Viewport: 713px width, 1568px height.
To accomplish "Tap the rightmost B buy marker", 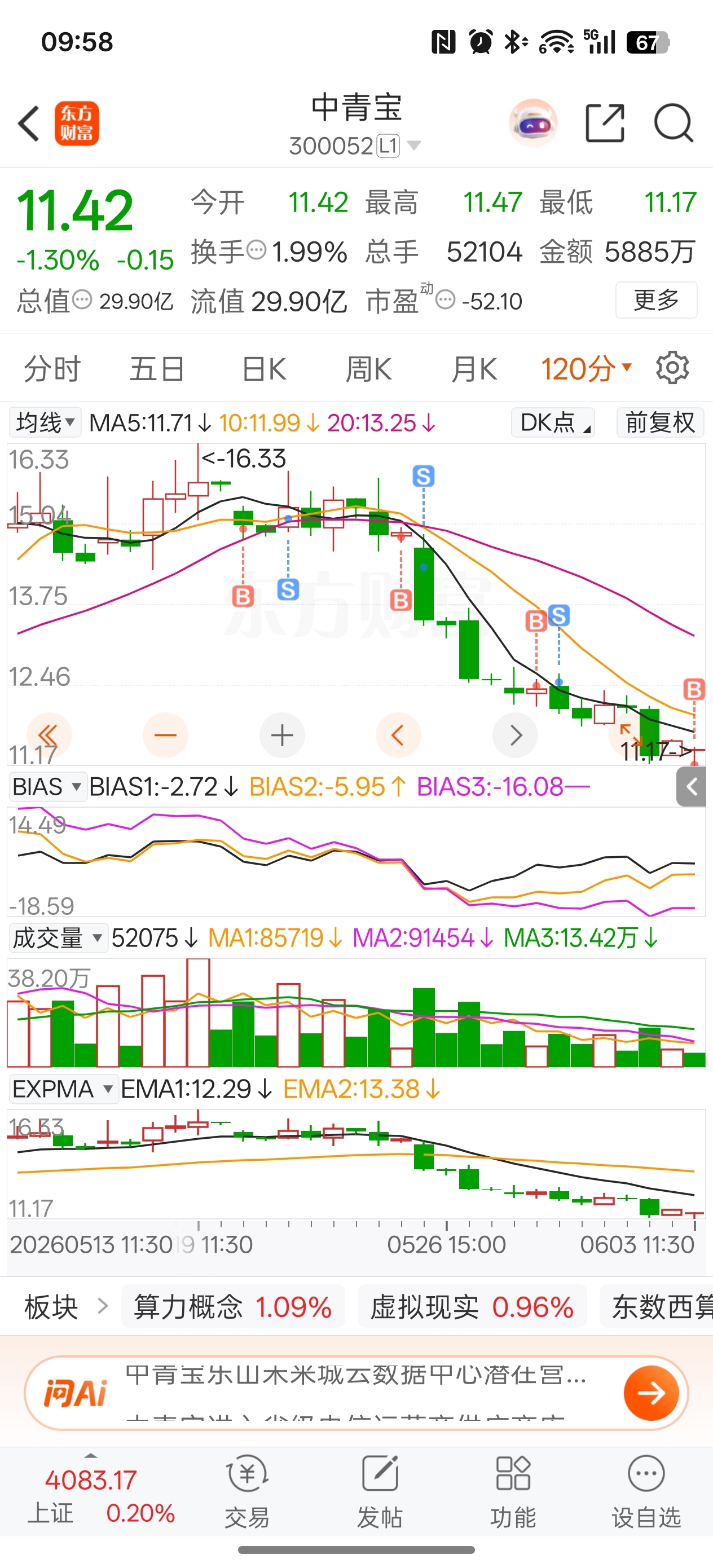I will pyautogui.click(x=694, y=690).
